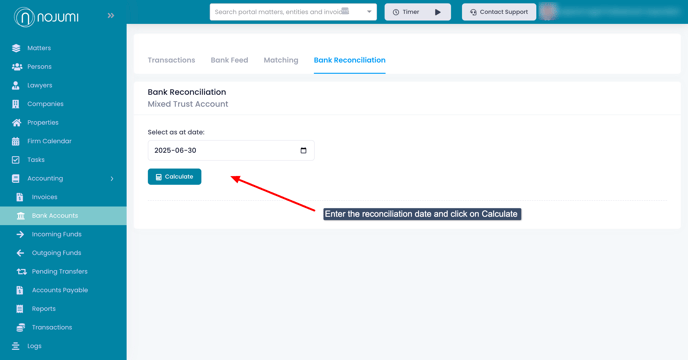688x360 pixels.
Task: Click the date field showing 2025-06-30
Action: click(231, 151)
